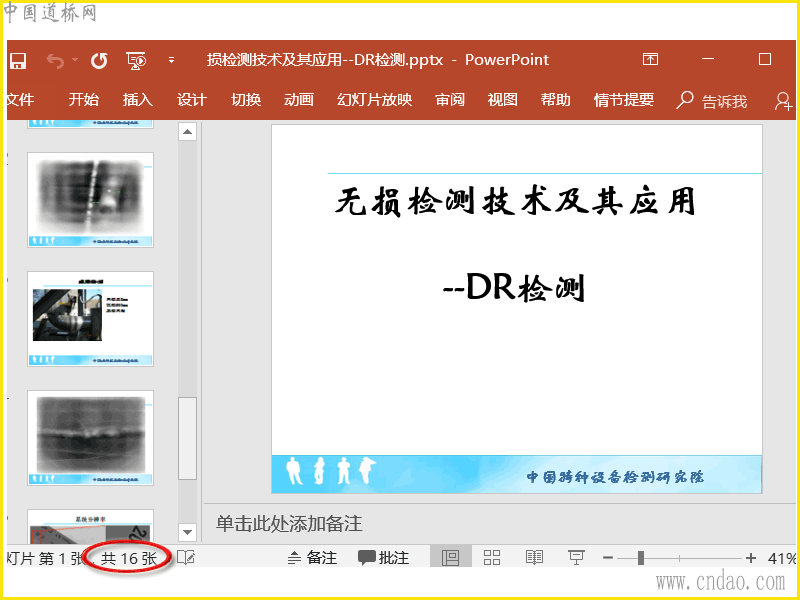Toggle the 批注 comments pane button
This screenshot has height=600, width=800.
[384, 558]
